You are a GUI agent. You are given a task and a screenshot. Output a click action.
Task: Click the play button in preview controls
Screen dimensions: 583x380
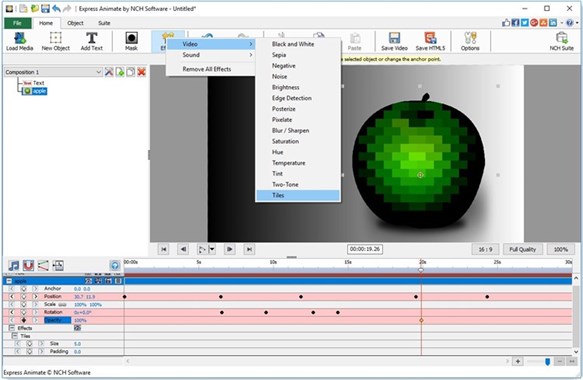coord(202,249)
